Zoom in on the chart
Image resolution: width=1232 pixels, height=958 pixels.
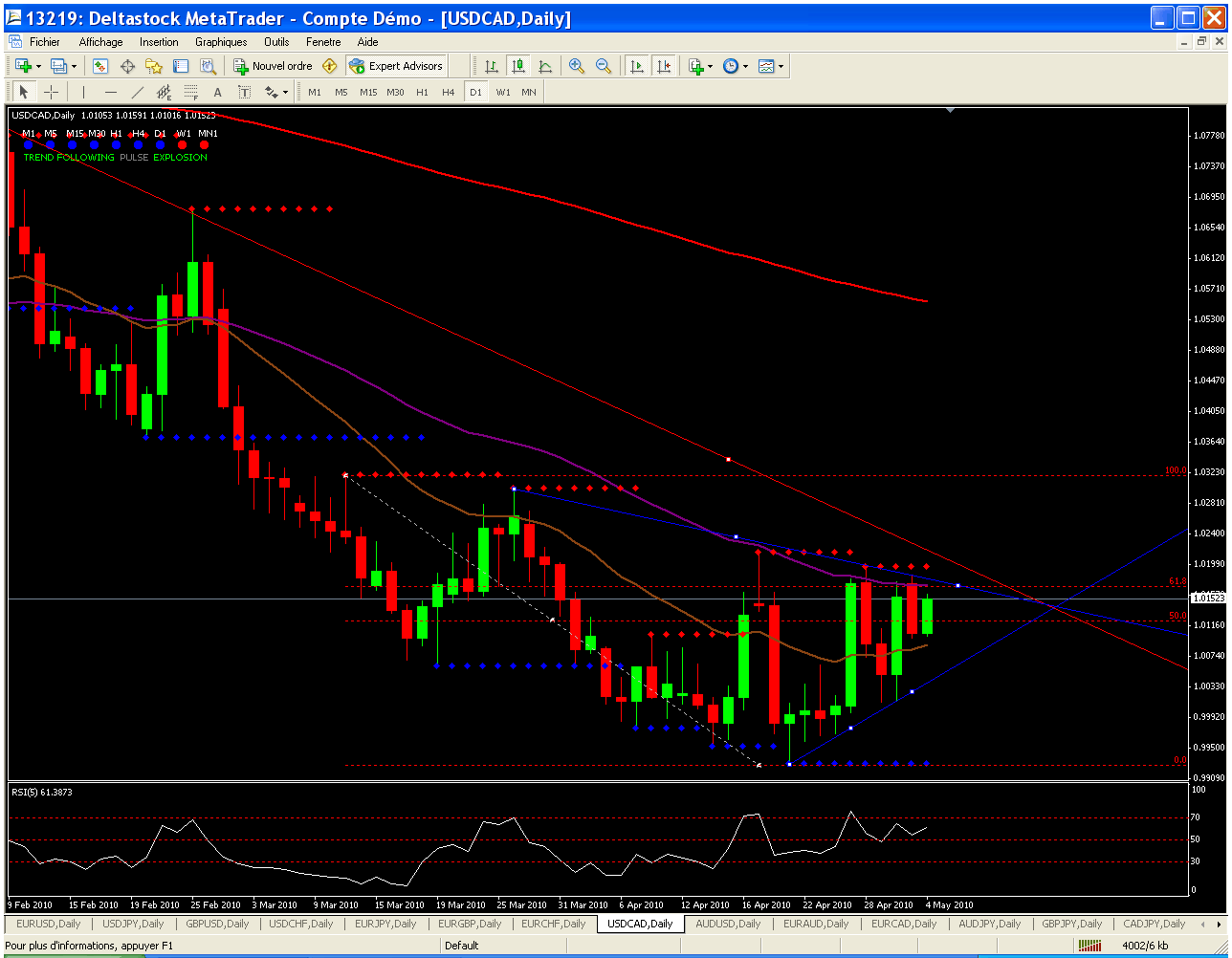[x=577, y=66]
